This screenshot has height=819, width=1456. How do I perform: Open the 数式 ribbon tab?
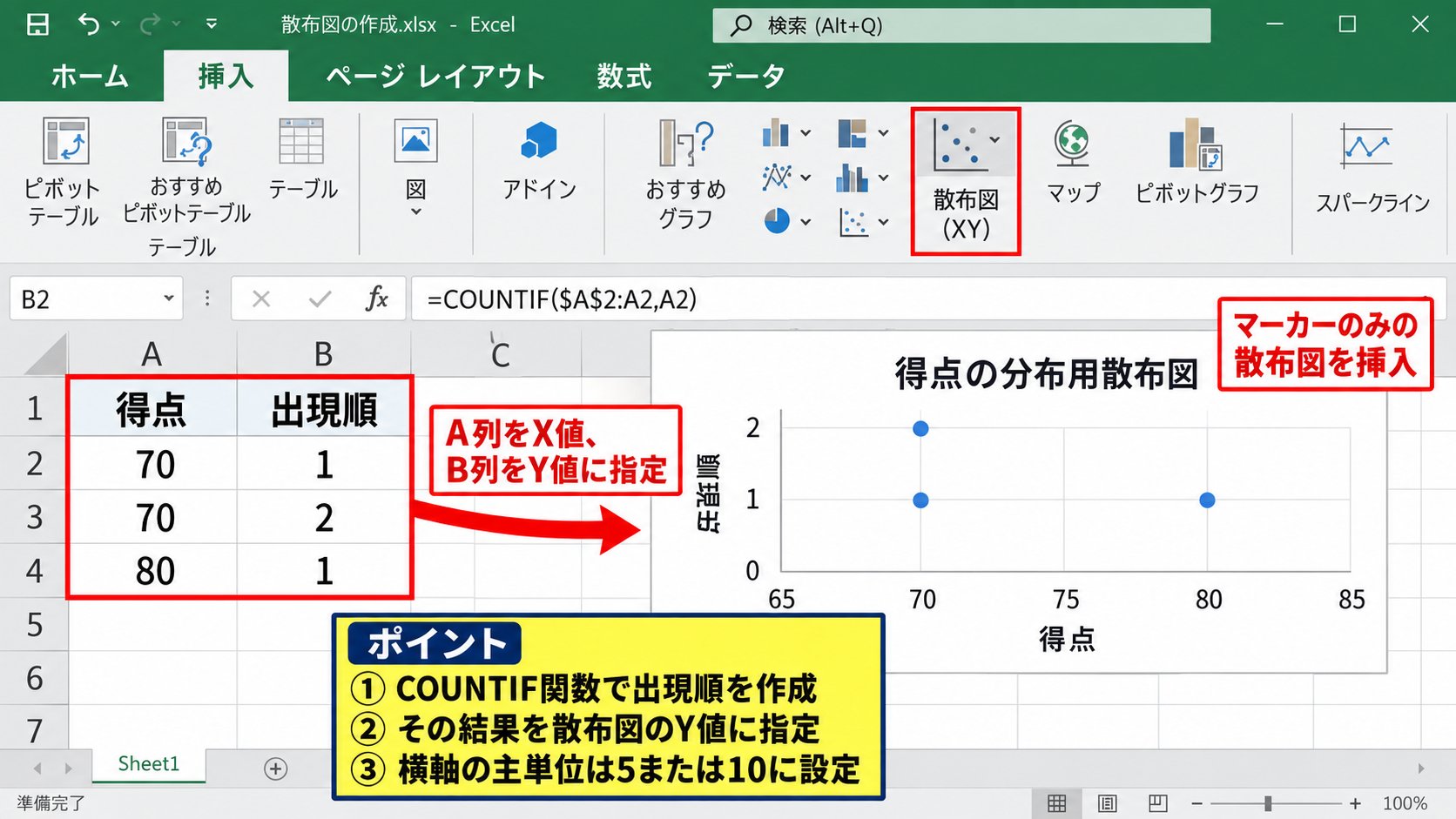pyautogui.click(x=624, y=77)
